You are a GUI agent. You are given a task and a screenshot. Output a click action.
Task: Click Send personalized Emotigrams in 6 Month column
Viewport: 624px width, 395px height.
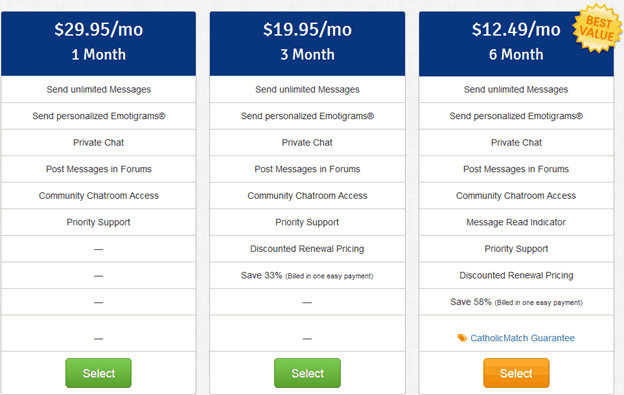coord(516,116)
